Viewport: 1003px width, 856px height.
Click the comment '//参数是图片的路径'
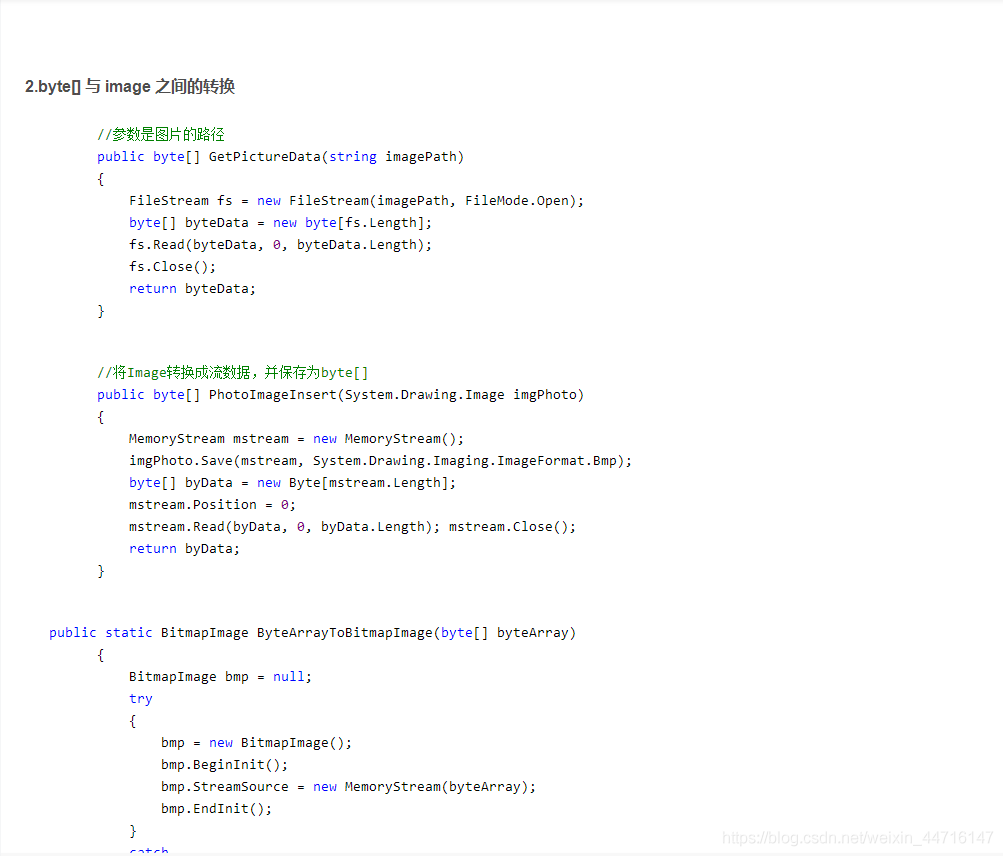click(161, 134)
